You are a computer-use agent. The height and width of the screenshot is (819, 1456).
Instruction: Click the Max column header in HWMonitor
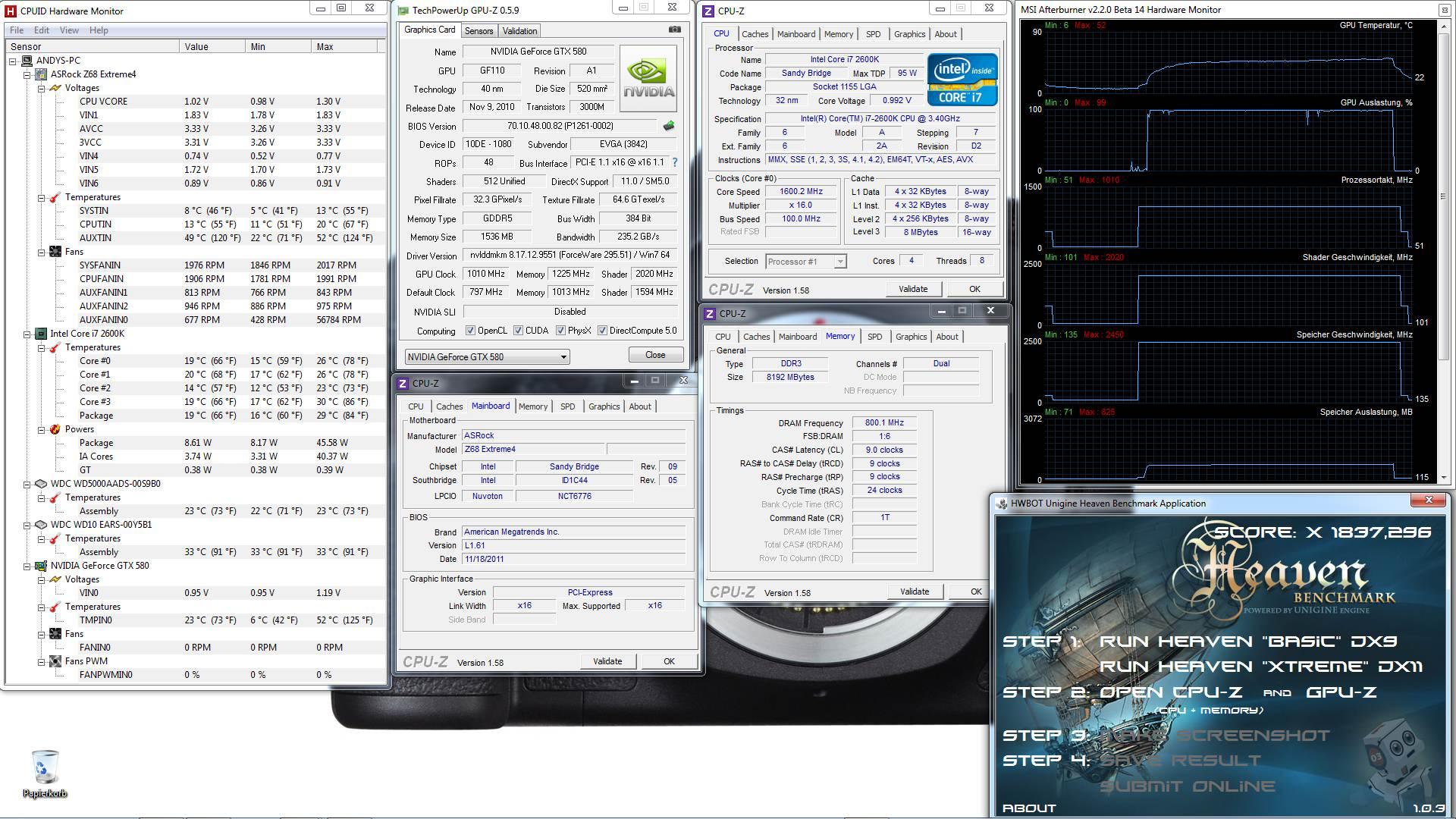[344, 47]
